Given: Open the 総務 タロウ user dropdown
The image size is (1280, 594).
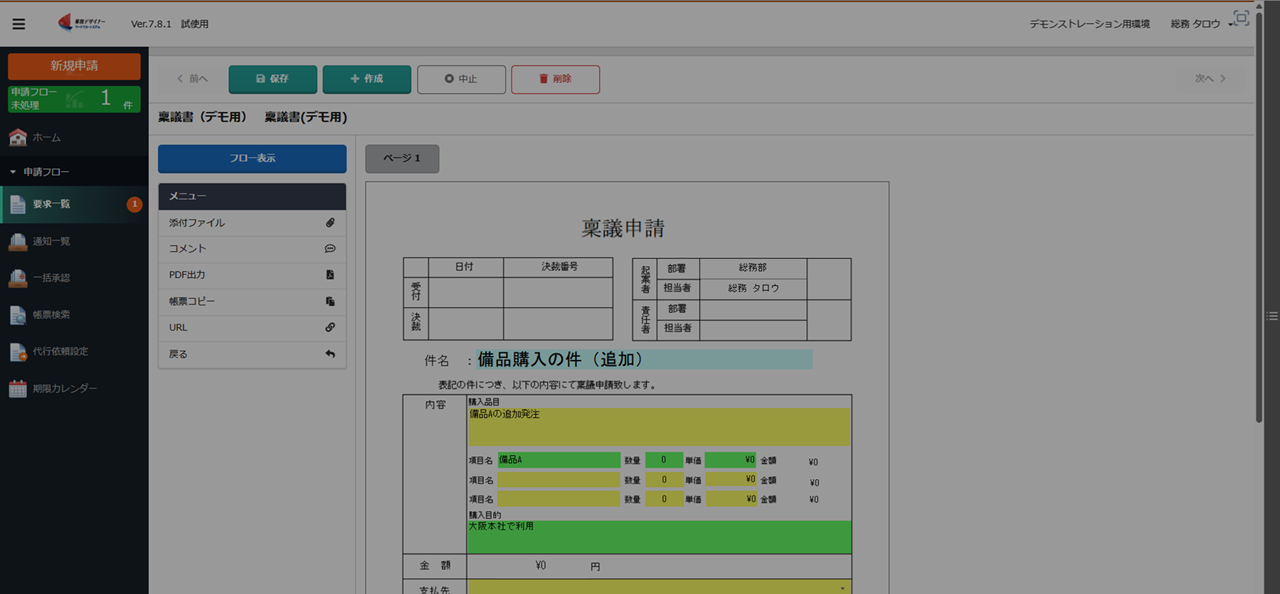Looking at the screenshot, I should click(x=1200, y=24).
